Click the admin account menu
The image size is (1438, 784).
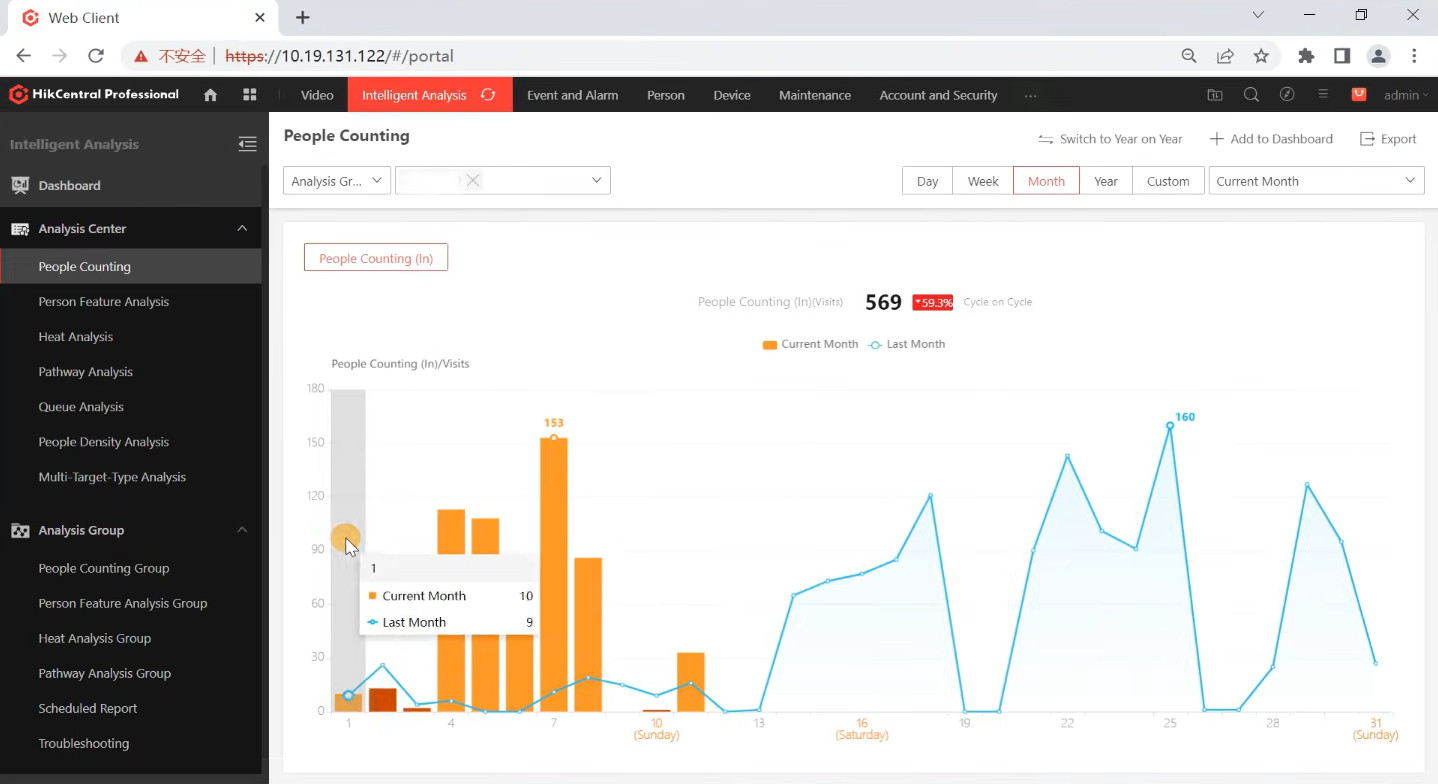1406,95
